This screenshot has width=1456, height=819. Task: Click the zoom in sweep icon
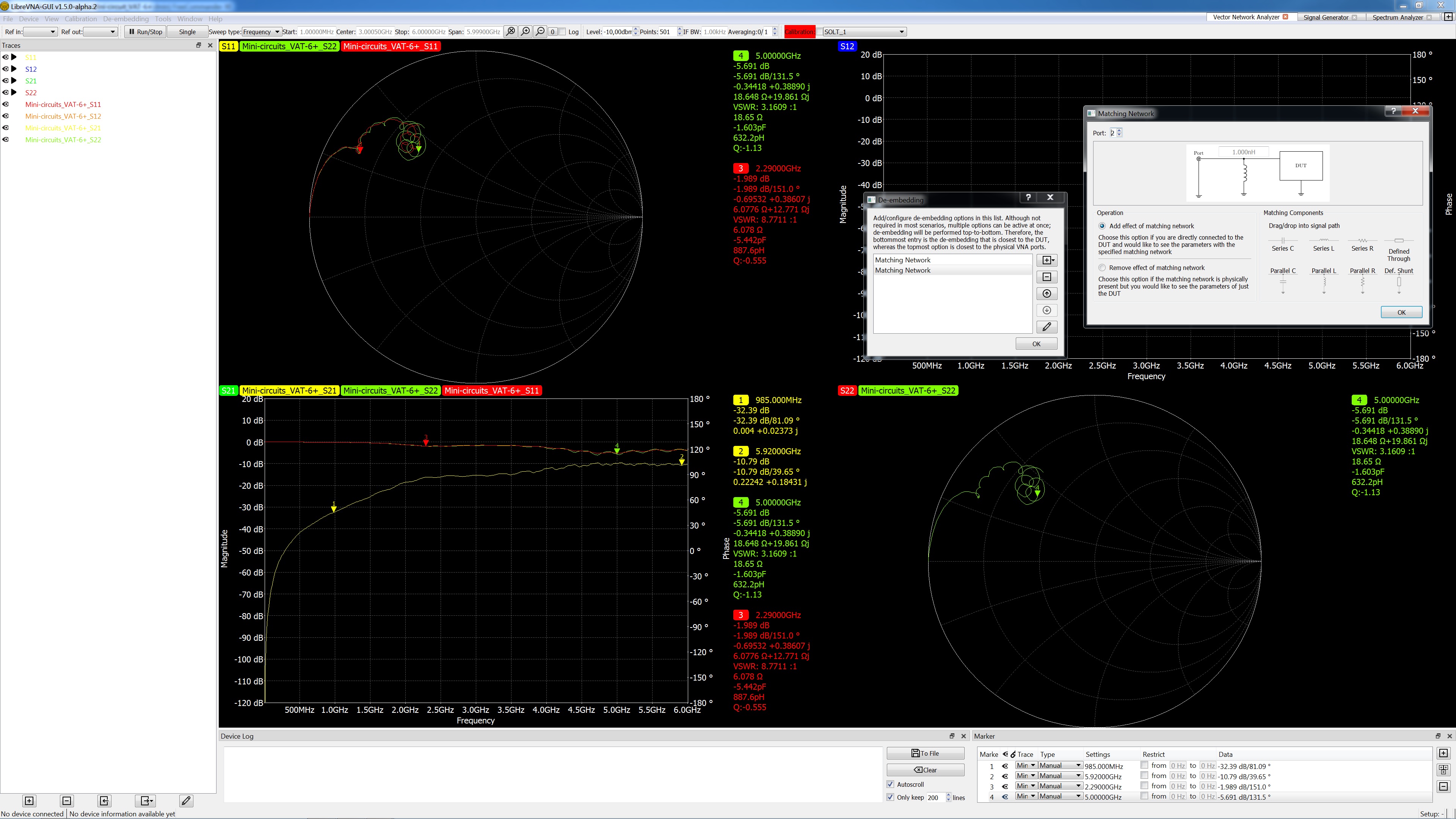click(526, 31)
